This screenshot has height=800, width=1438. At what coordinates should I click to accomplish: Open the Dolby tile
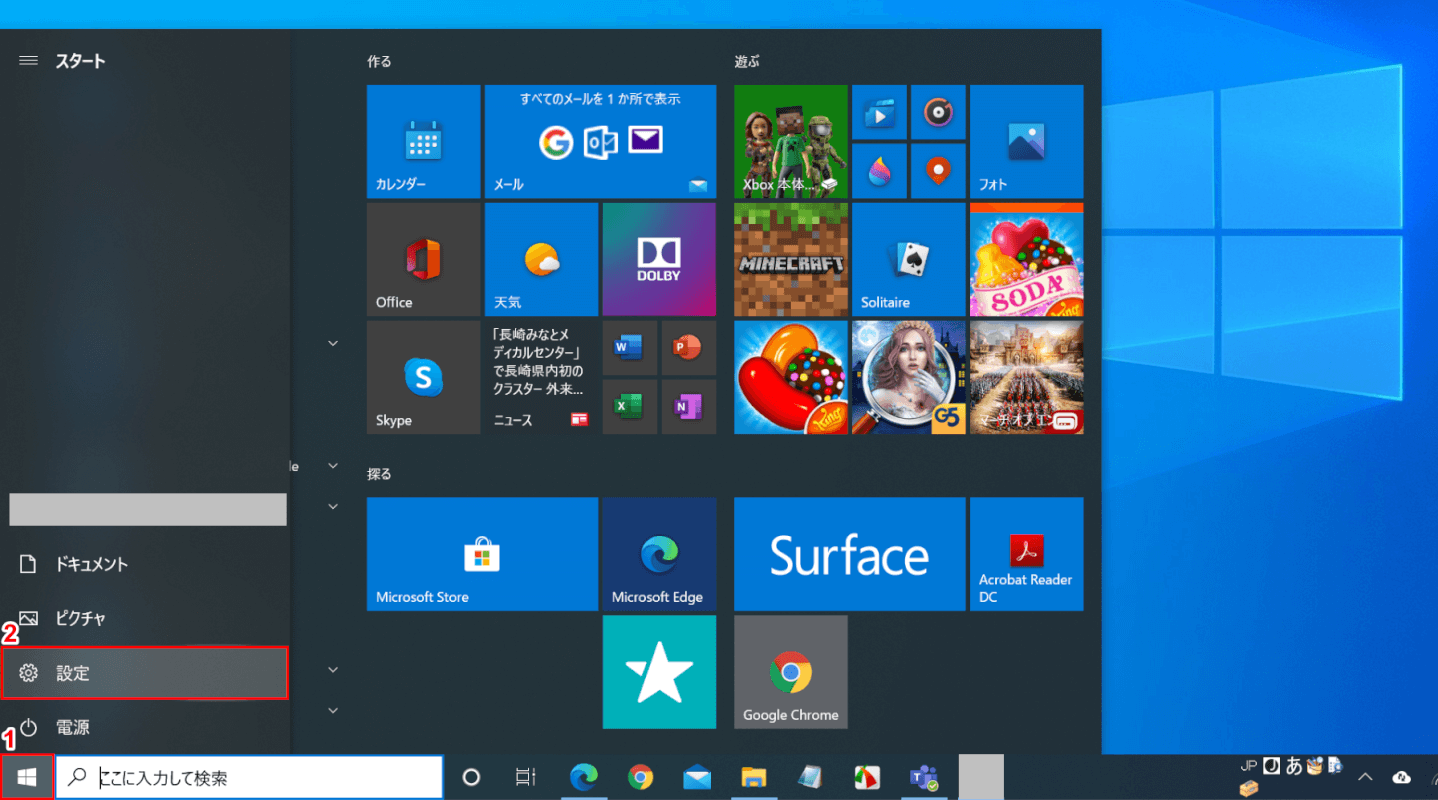pyautogui.click(x=659, y=259)
